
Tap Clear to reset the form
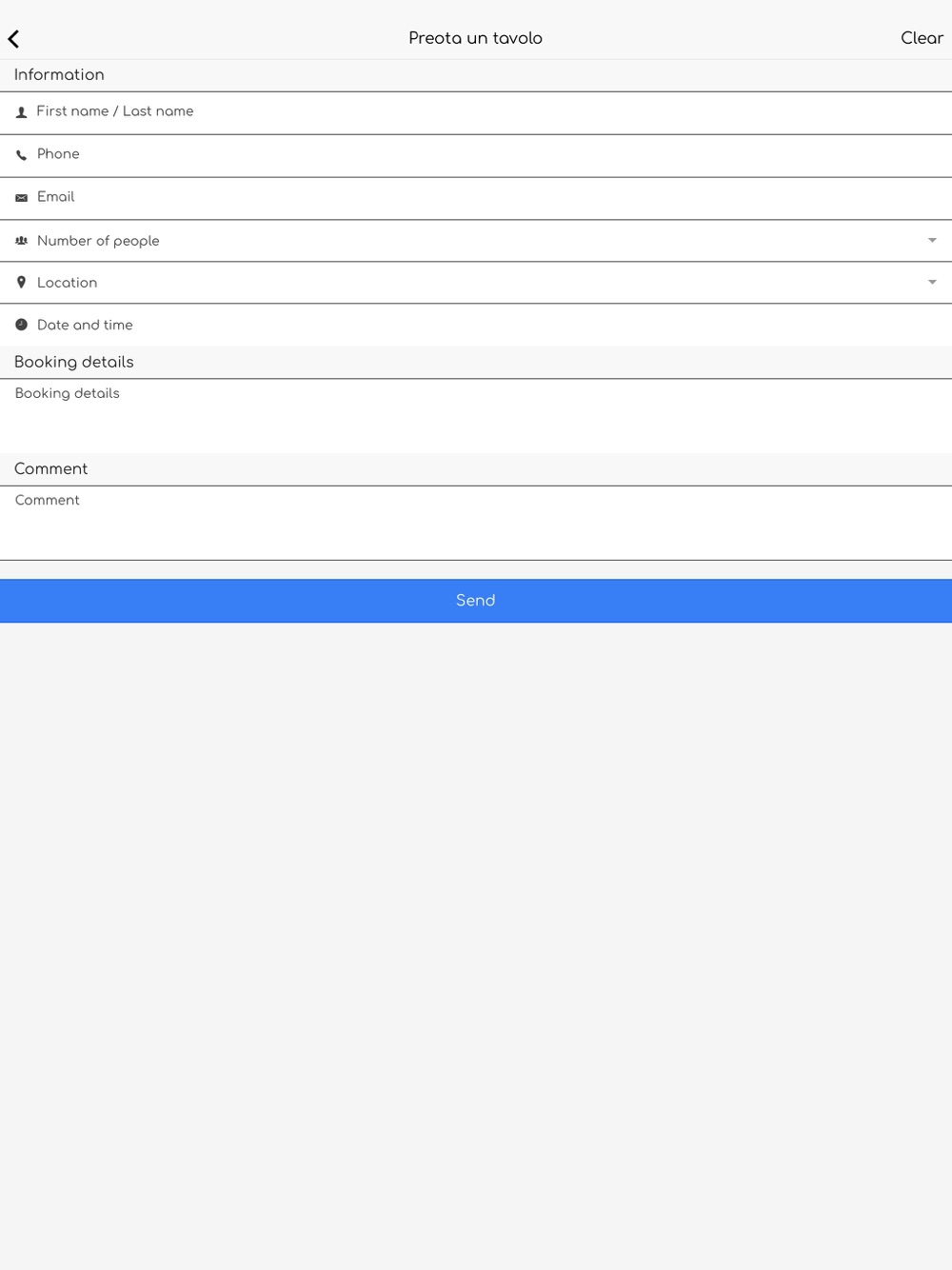pos(922,38)
